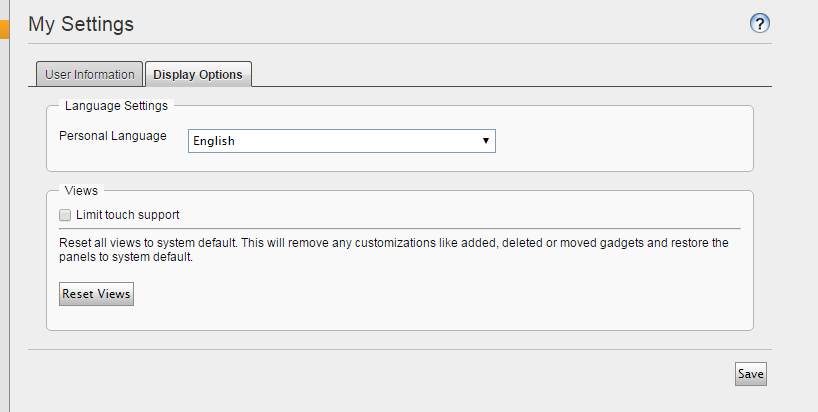
Task: Open the Personal Language combo box
Action: [x=342, y=141]
